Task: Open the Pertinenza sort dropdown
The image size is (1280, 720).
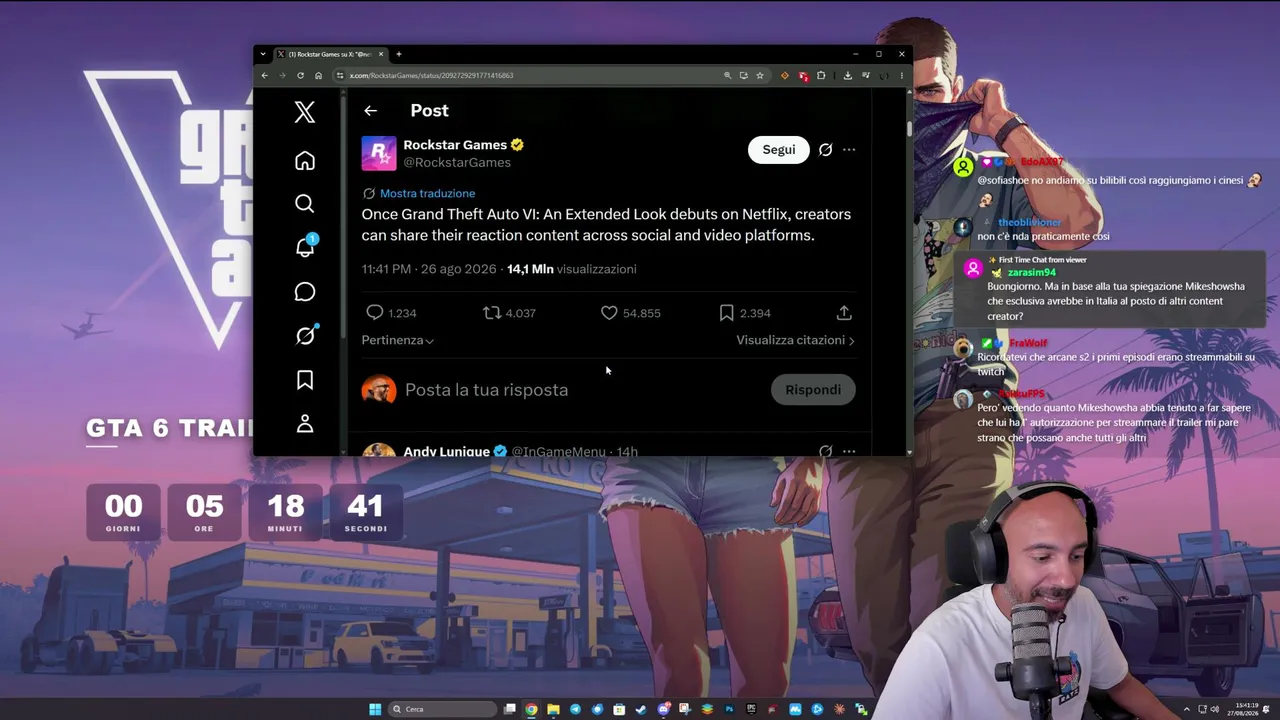Action: coord(397,340)
